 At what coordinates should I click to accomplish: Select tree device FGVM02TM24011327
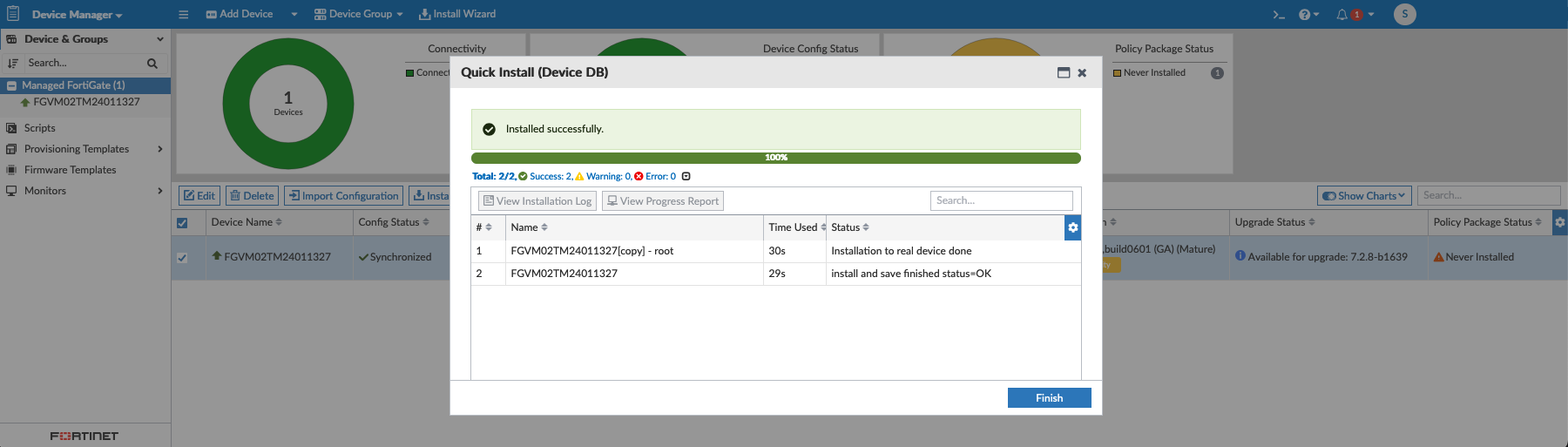[86, 102]
